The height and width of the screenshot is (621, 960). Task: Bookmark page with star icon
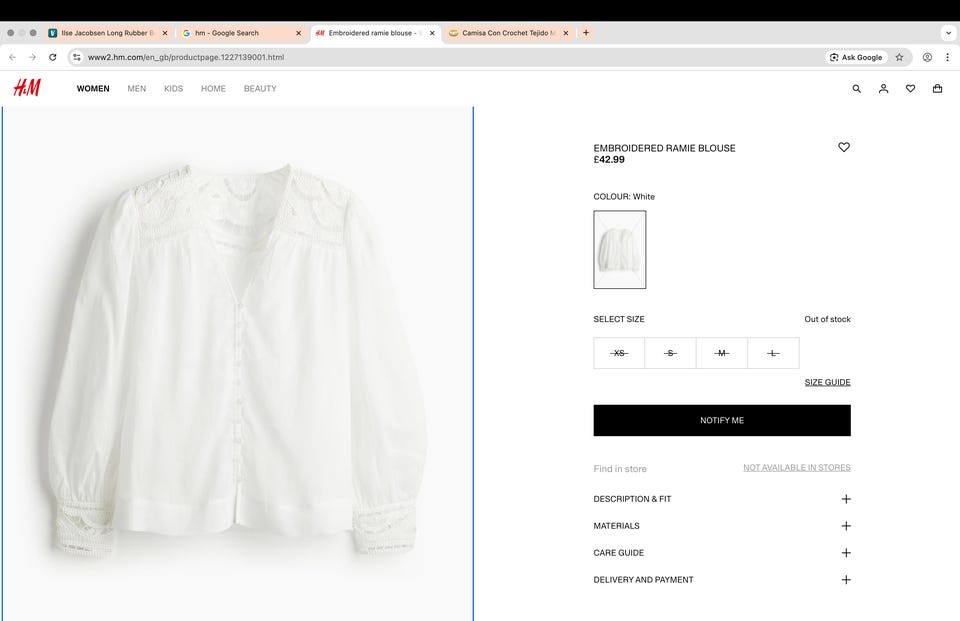pos(899,57)
